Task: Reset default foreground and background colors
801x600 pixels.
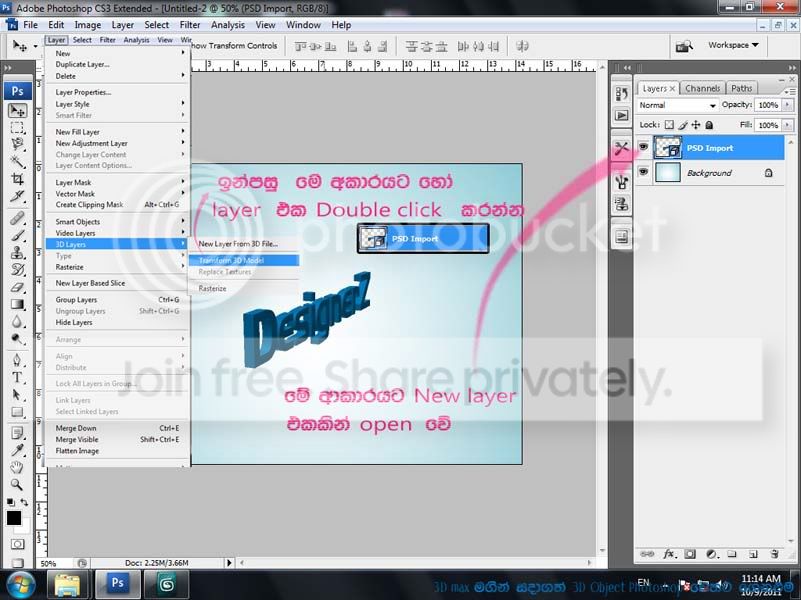Action: click(x=11, y=502)
